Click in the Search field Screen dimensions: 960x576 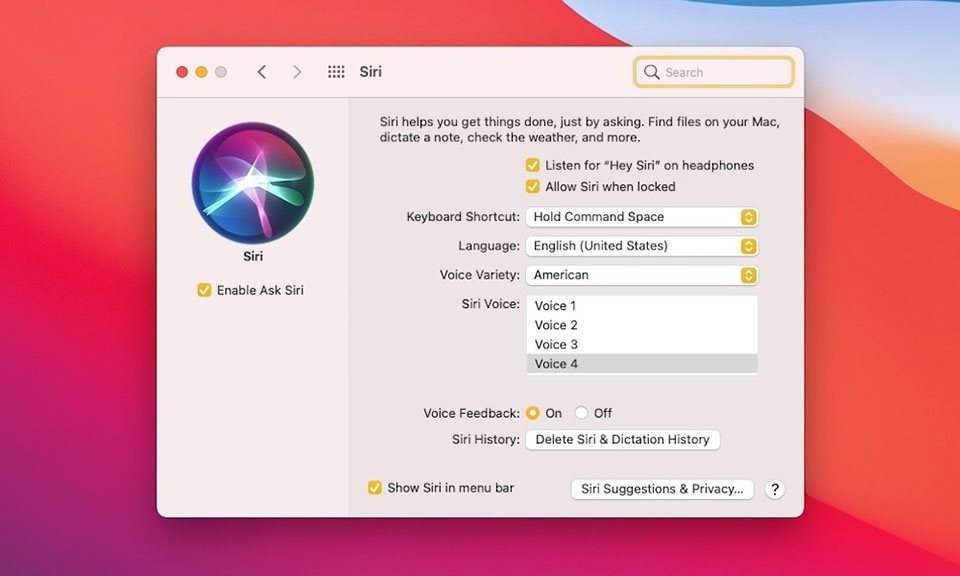714,72
